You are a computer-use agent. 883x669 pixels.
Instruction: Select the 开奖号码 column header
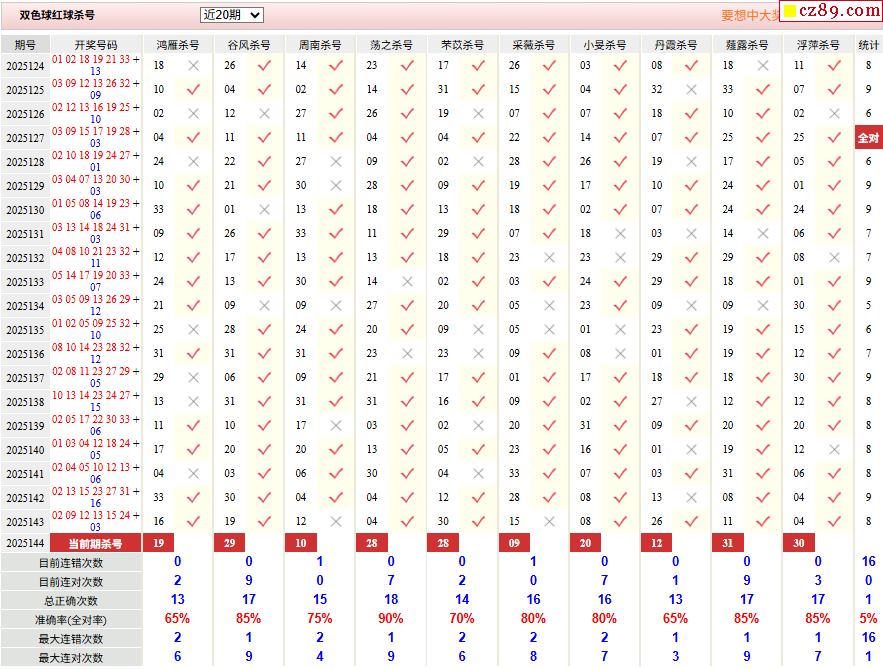click(95, 45)
